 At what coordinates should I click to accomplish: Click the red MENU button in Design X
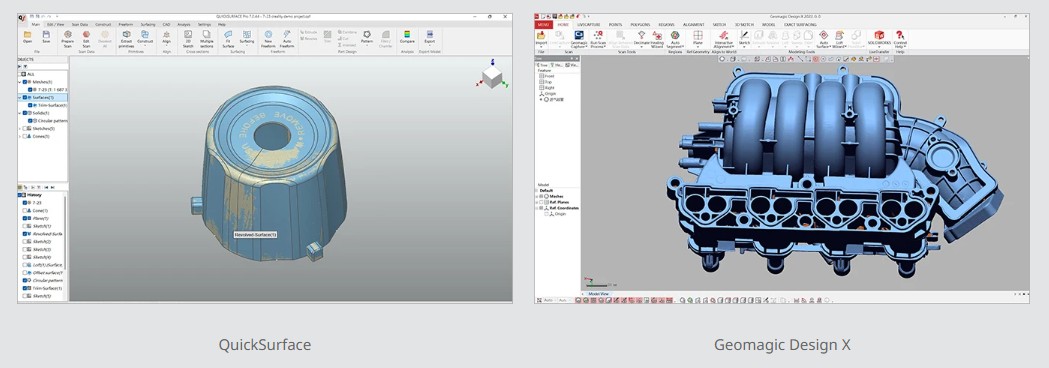pos(543,24)
